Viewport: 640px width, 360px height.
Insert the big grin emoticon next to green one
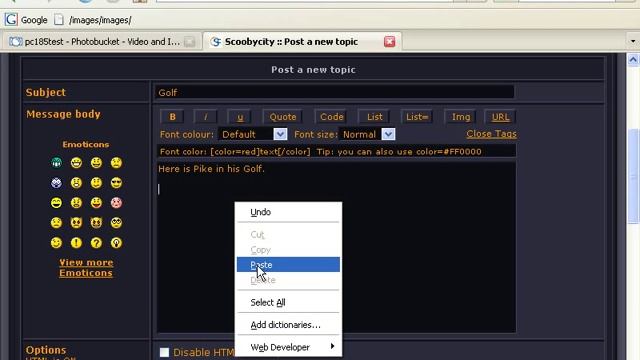[x=76, y=163]
